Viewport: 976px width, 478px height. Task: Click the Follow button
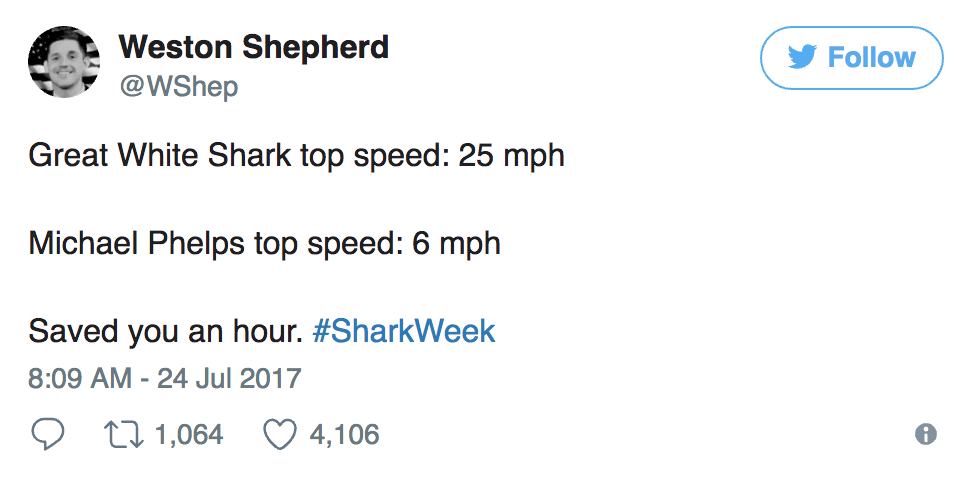(851, 58)
